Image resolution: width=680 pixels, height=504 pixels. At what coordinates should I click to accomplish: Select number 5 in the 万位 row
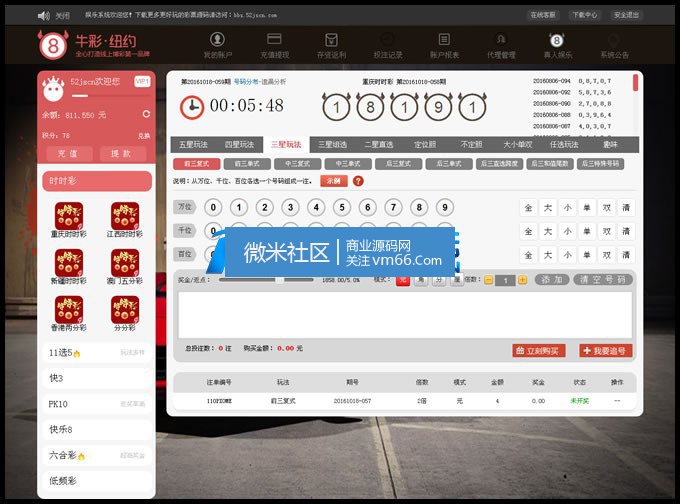coord(342,207)
